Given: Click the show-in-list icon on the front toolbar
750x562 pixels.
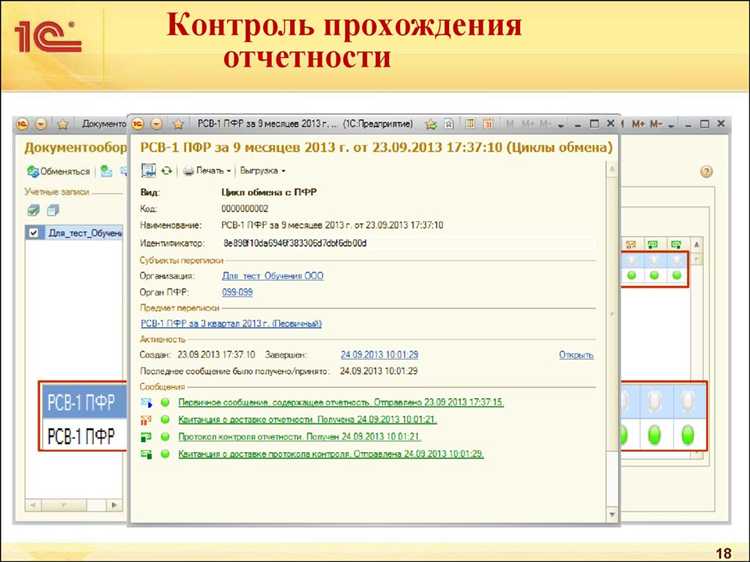Looking at the screenshot, I should coord(148,170).
